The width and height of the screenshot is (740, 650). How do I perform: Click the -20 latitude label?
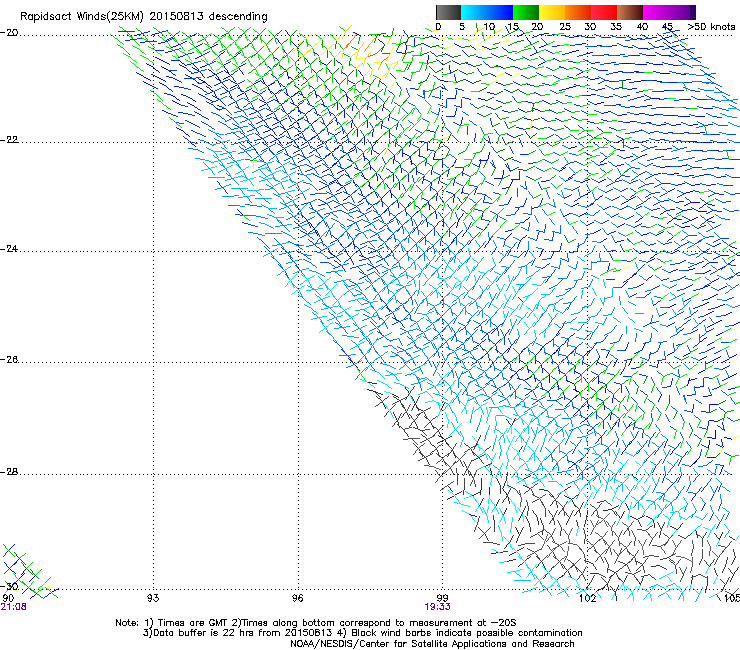click(x=9, y=33)
